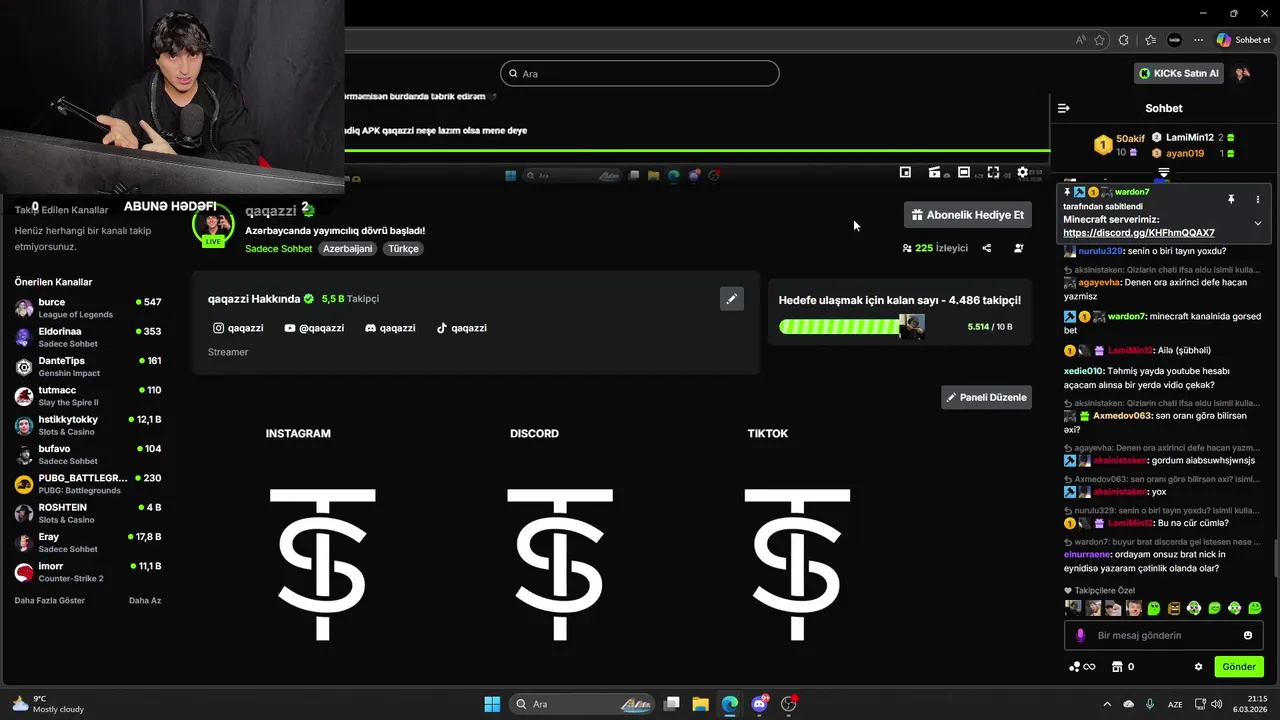
Task: Open the KICKs shop icon
Action: click(1118, 667)
